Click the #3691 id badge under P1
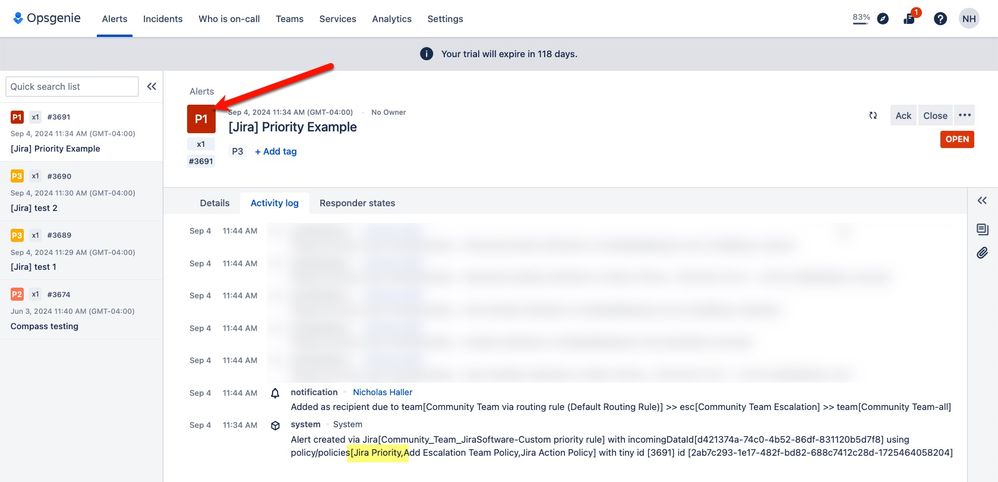This screenshot has width=998, height=482. tap(201, 162)
